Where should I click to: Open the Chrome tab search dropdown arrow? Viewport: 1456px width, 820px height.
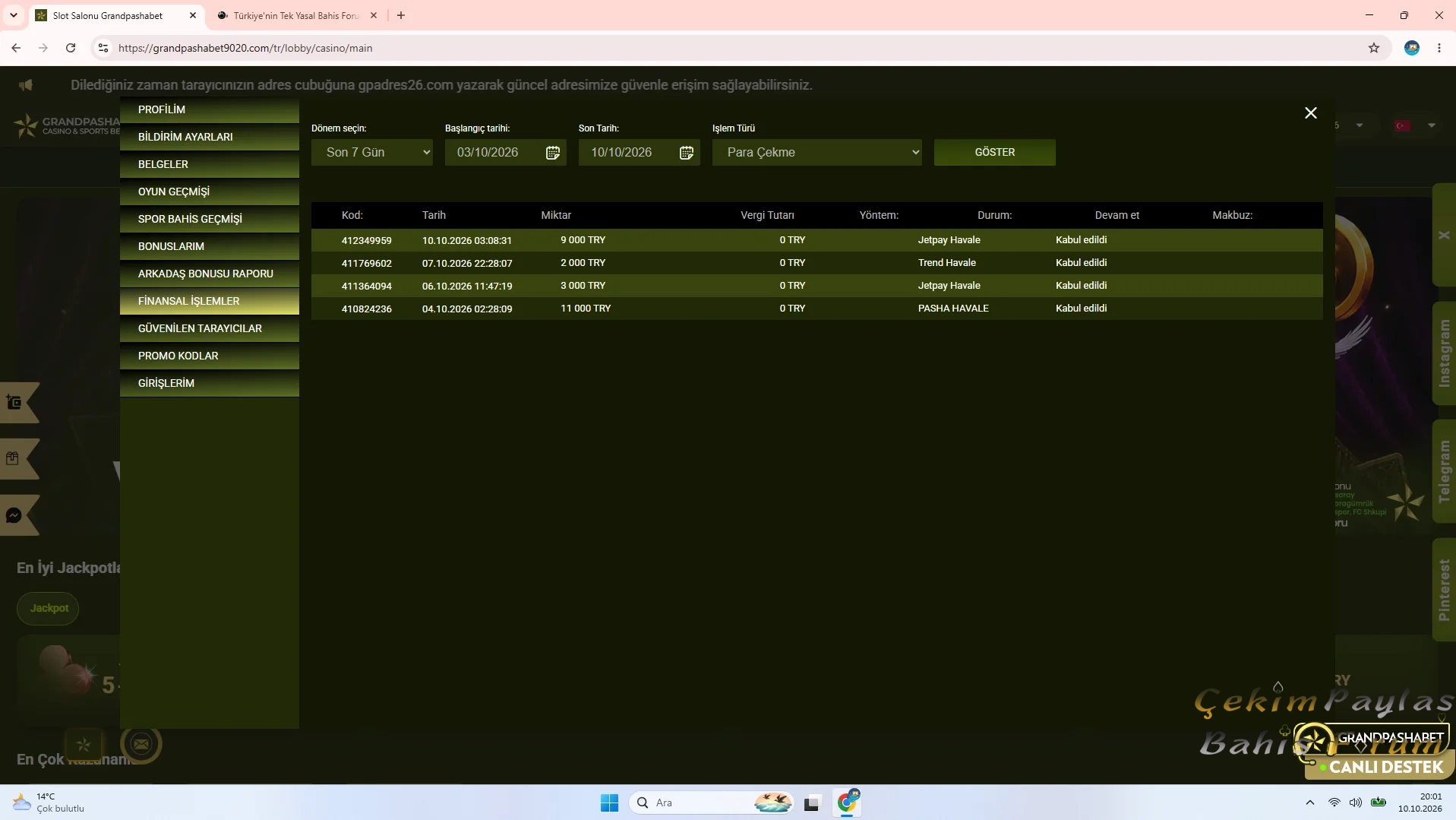pos(14,15)
